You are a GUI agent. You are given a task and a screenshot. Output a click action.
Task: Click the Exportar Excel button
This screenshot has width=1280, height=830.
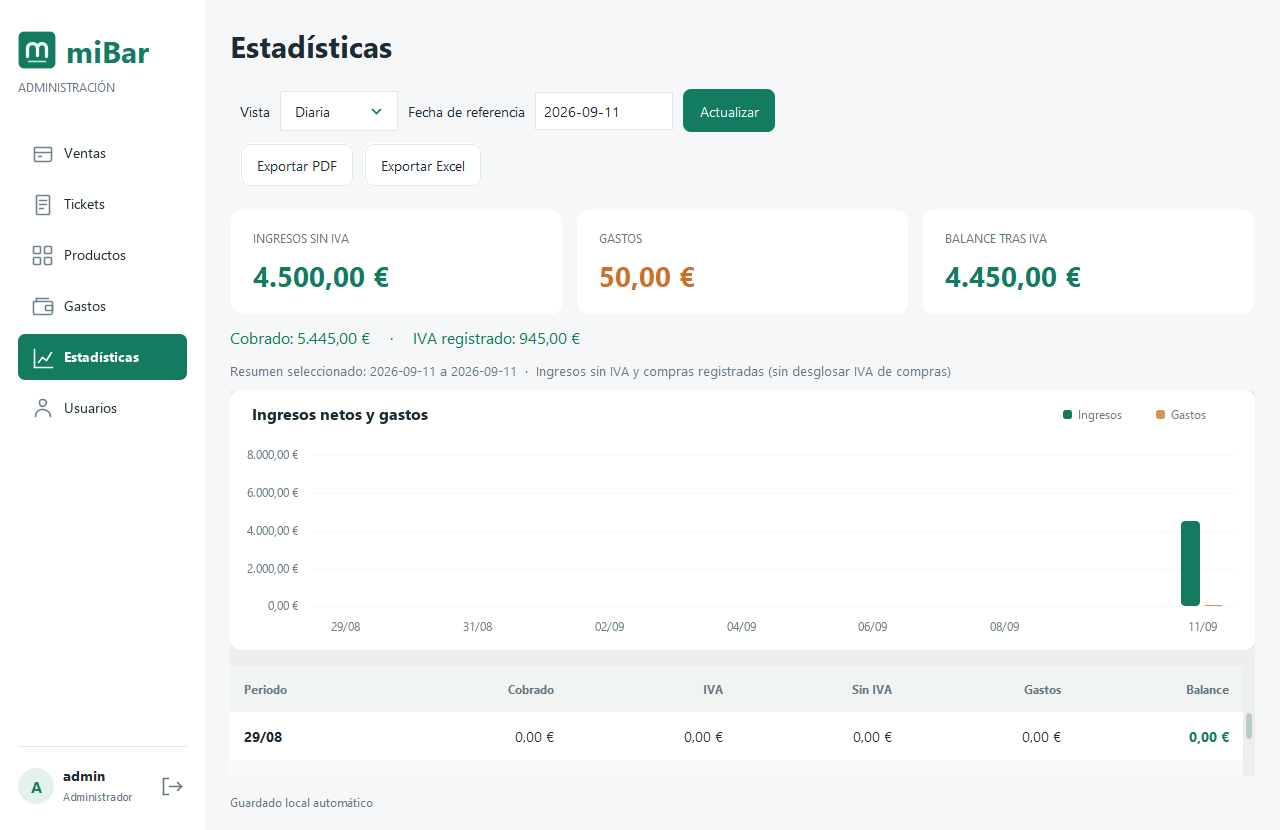(x=423, y=166)
